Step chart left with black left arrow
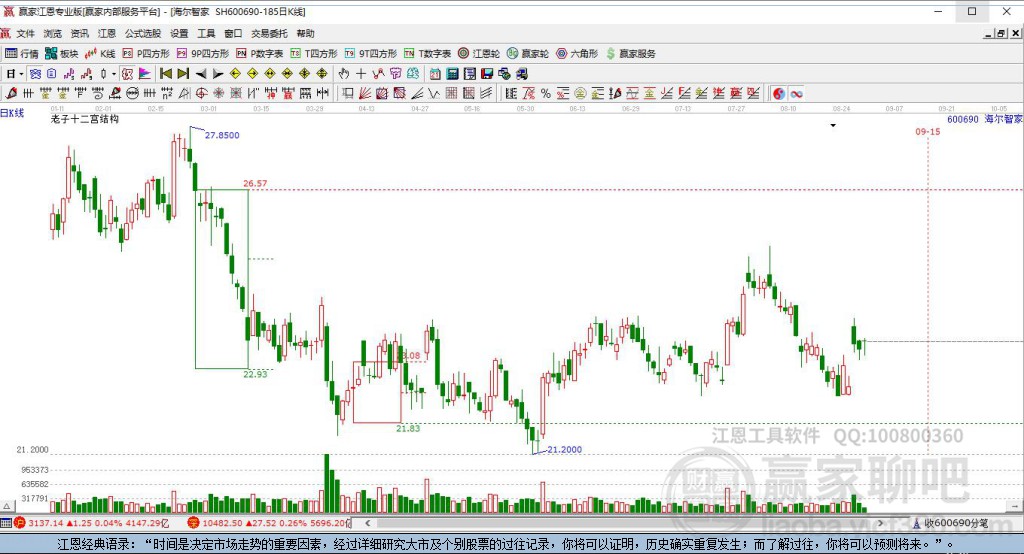Viewport: 1024px width, 554px height. tap(201, 74)
